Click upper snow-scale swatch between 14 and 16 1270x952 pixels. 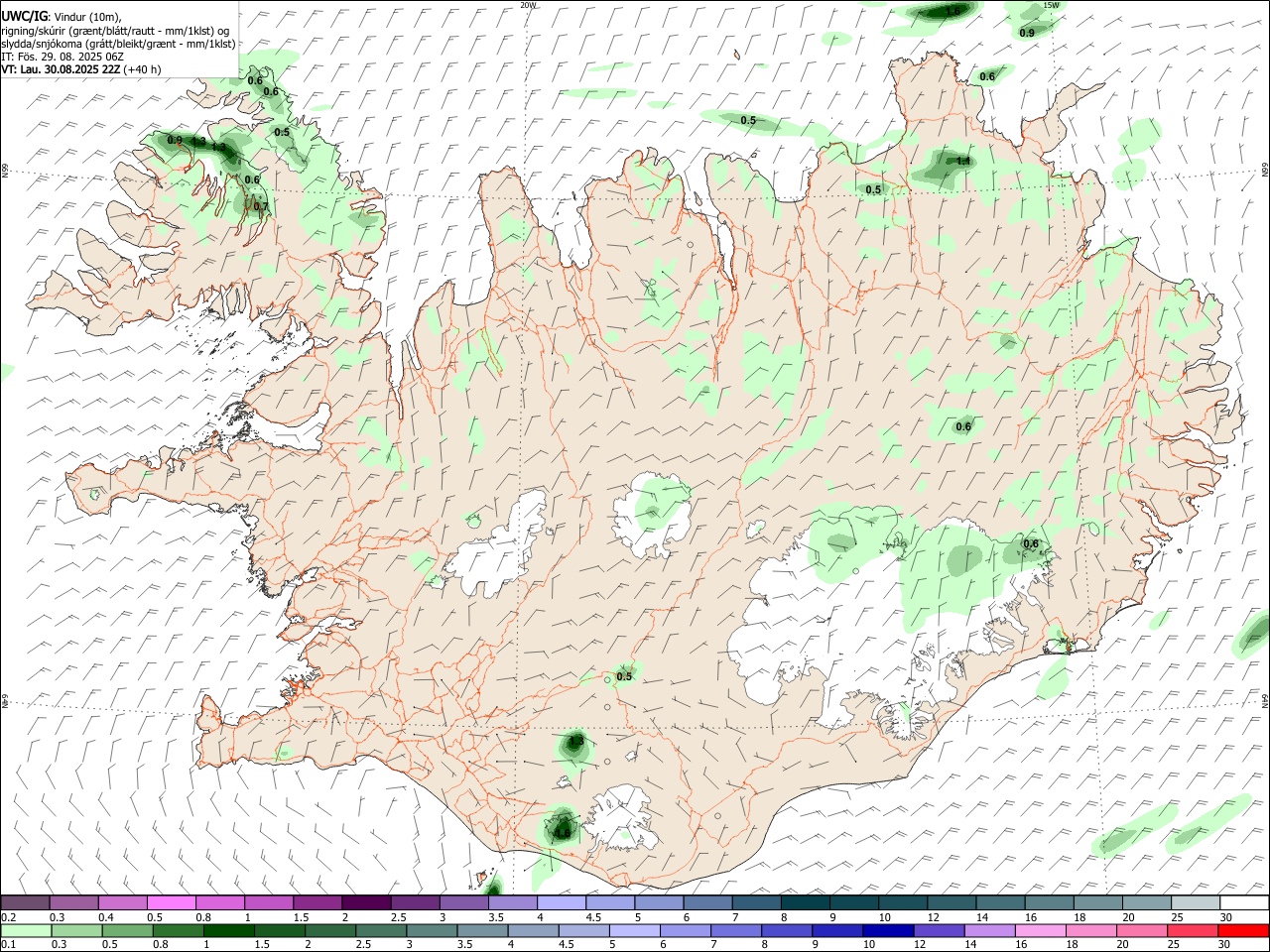pos(1001,902)
